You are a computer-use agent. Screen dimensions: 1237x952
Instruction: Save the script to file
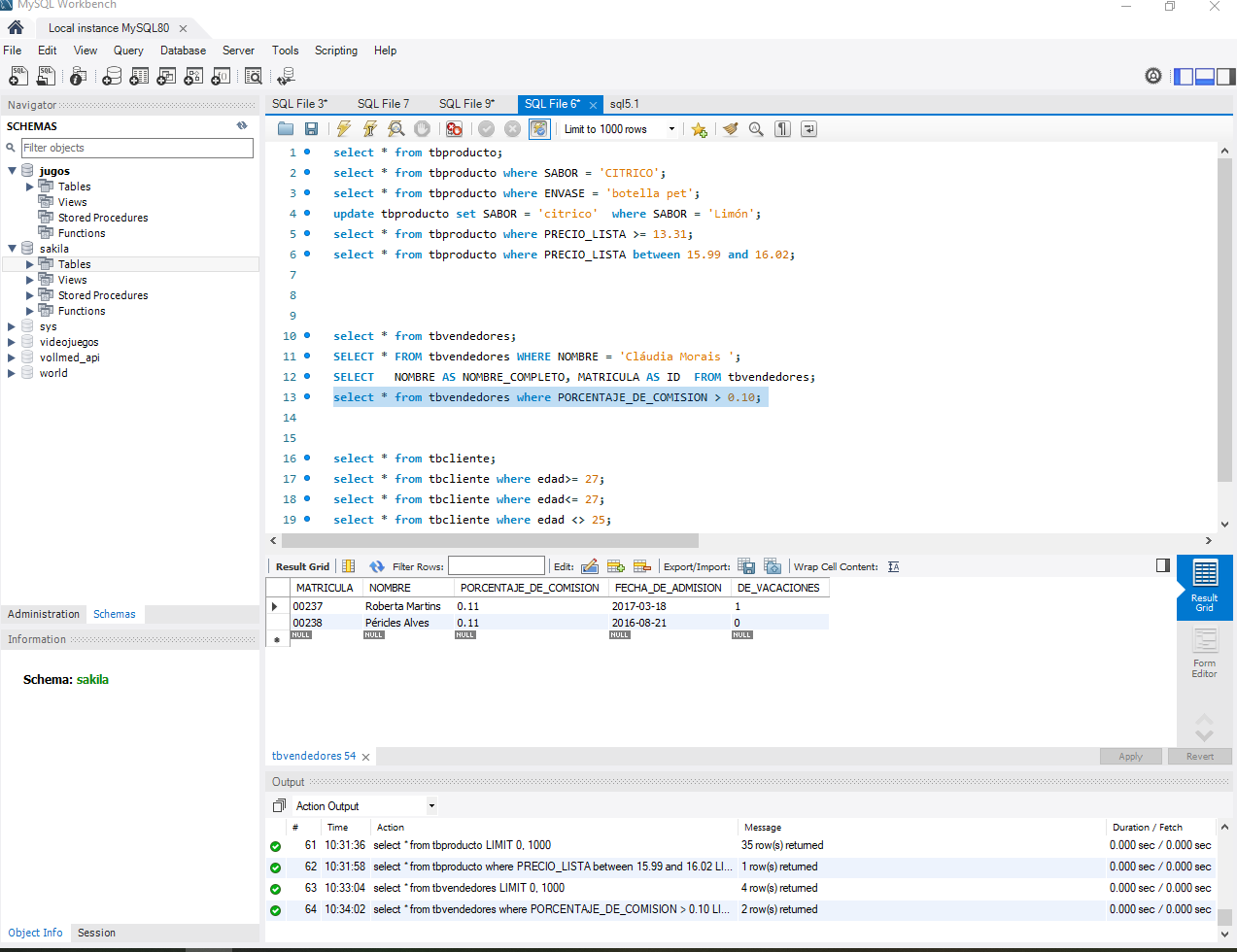312,128
